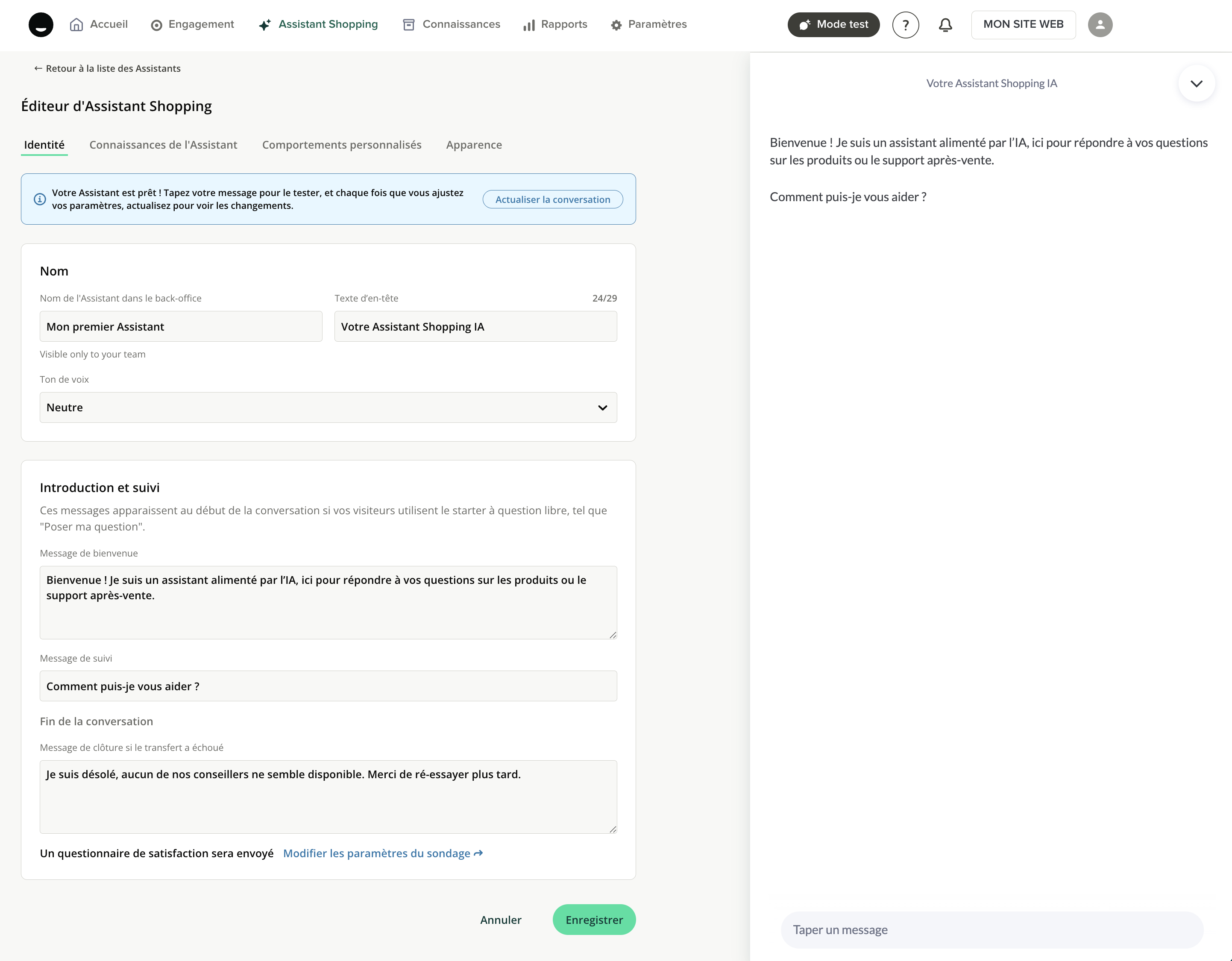Open the Rapports menu
This screenshot has height=961, width=1232.
tap(555, 24)
